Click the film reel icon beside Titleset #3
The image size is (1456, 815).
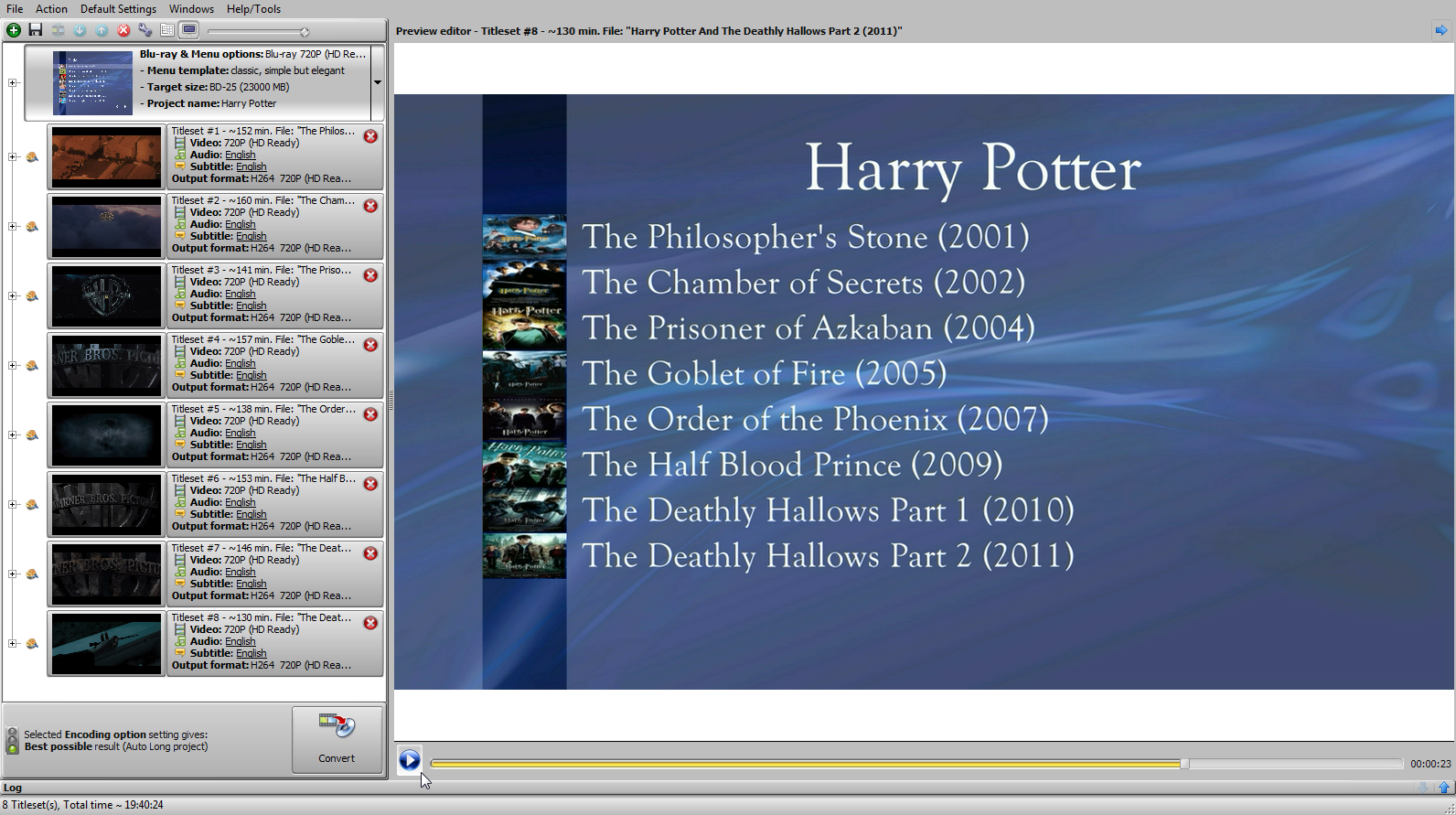point(32,296)
